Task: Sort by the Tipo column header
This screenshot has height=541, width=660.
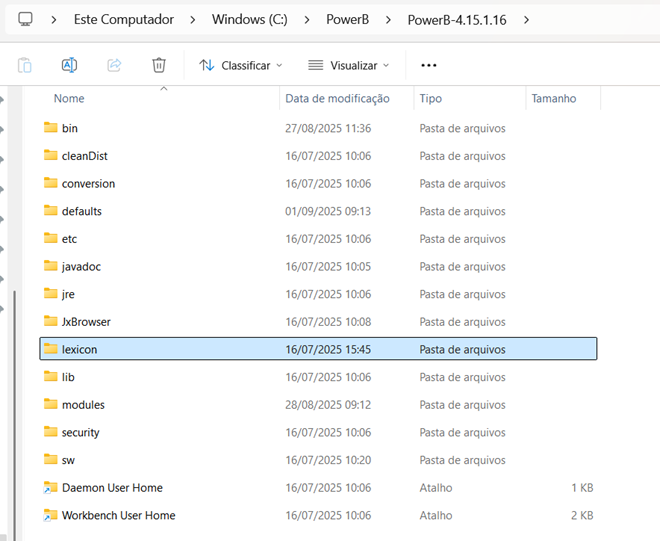Action: click(x=431, y=99)
